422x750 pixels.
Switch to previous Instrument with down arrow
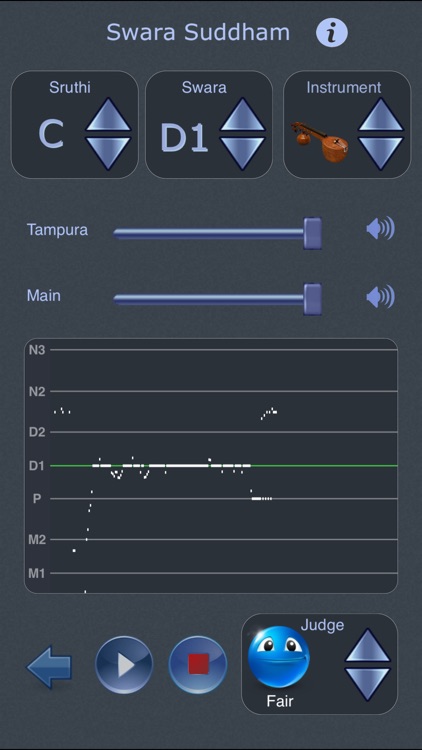(381, 153)
